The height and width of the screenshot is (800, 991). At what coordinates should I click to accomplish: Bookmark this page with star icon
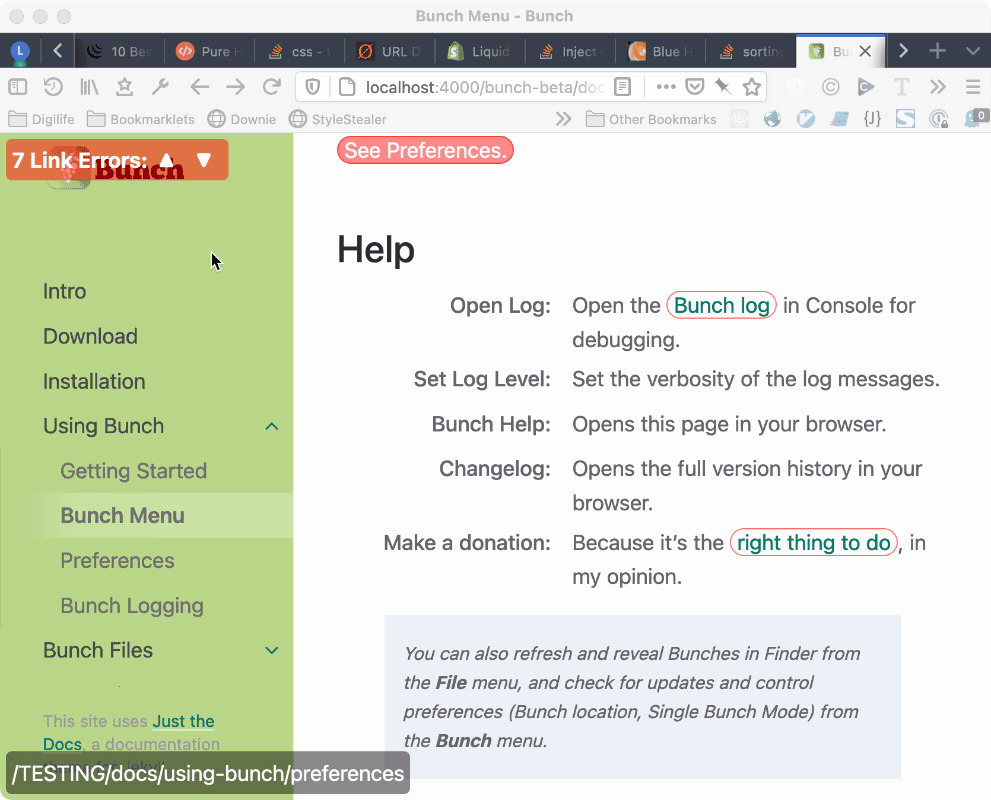pyautogui.click(x=752, y=87)
